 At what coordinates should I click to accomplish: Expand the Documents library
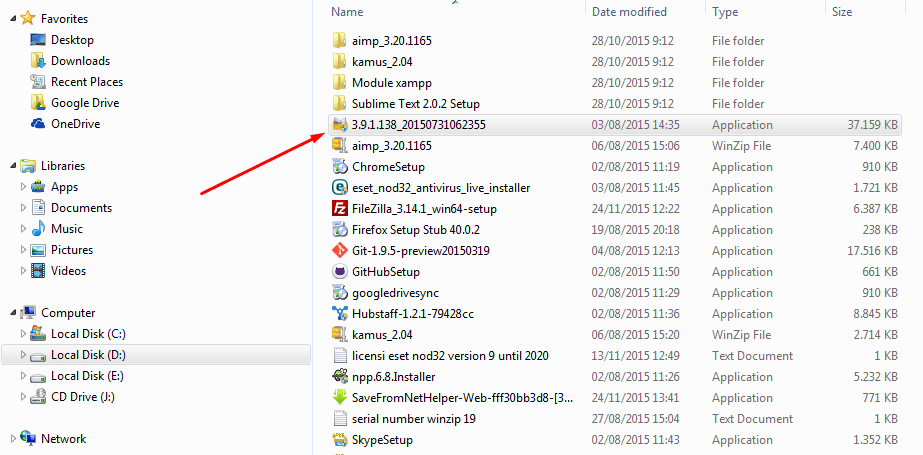pyautogui.click(x=23, y=208)
